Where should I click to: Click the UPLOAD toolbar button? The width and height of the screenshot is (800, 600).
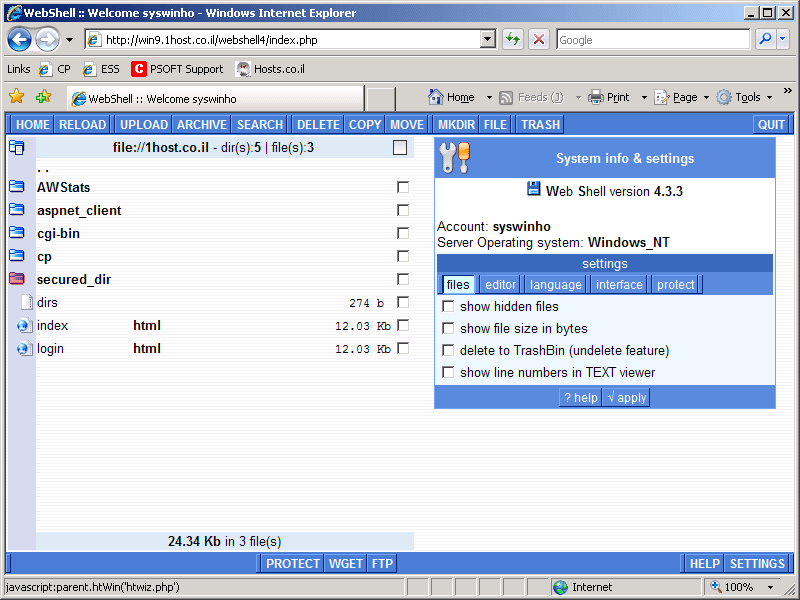[x=144, y=125]
